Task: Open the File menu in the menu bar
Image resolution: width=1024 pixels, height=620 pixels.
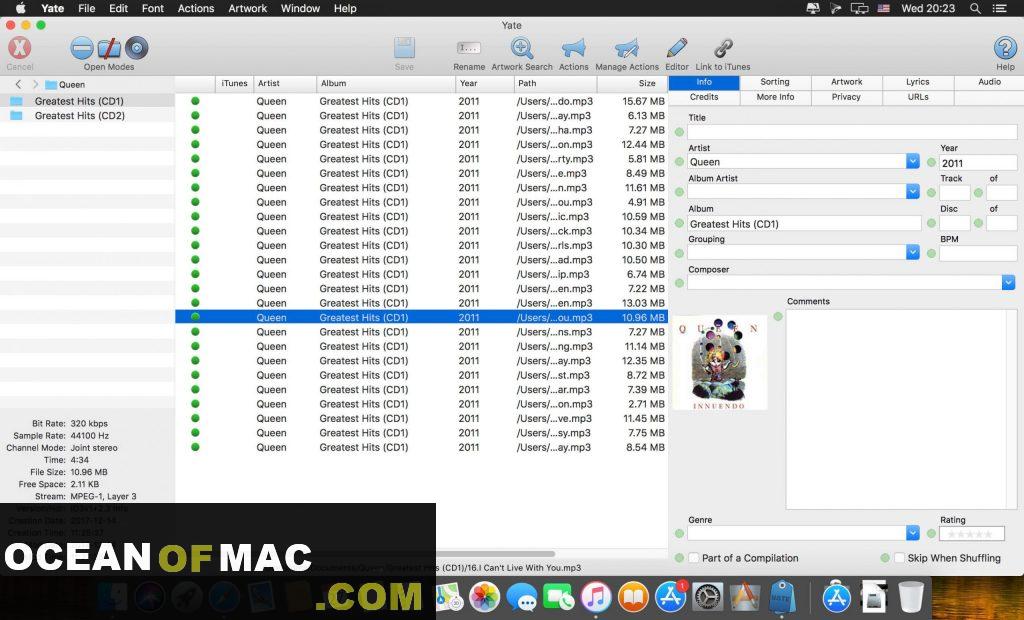Action: (86, 8)
